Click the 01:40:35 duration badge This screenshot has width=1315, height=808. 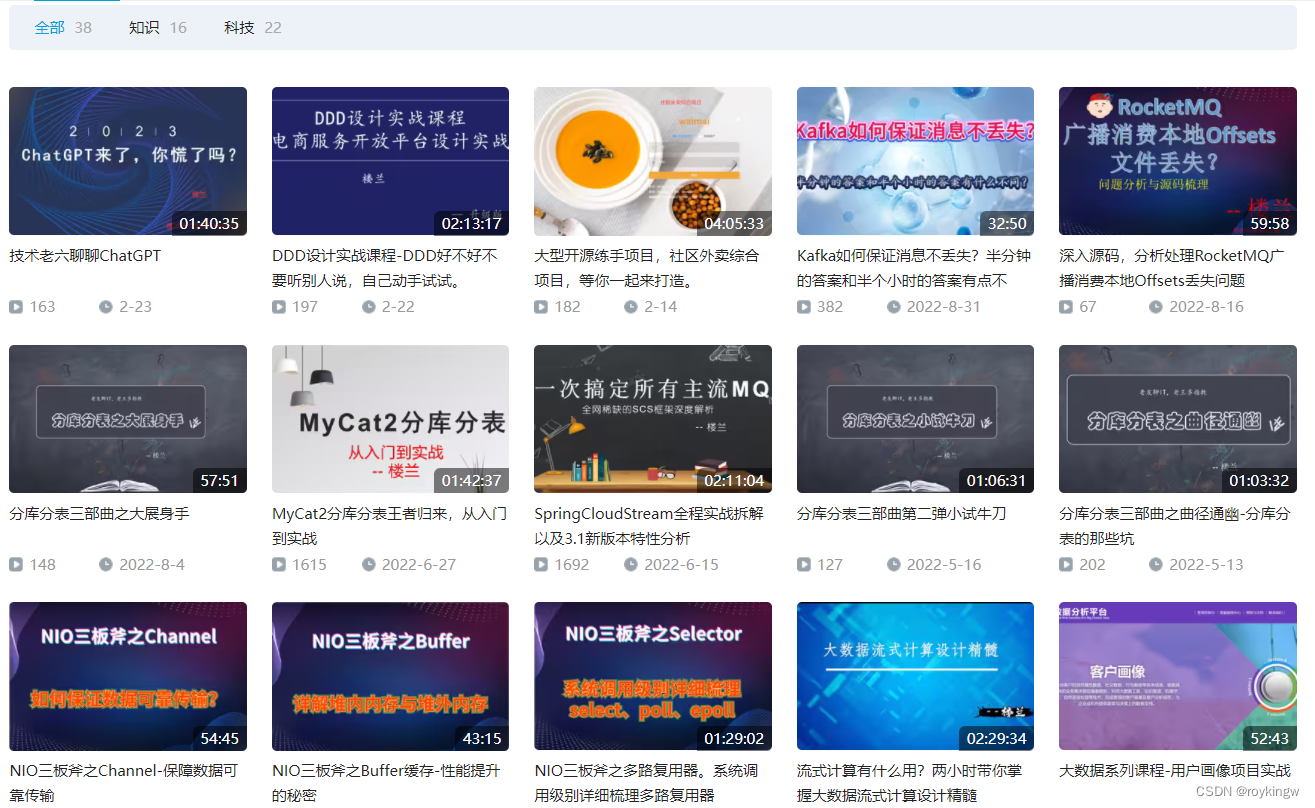coord(209,223)
